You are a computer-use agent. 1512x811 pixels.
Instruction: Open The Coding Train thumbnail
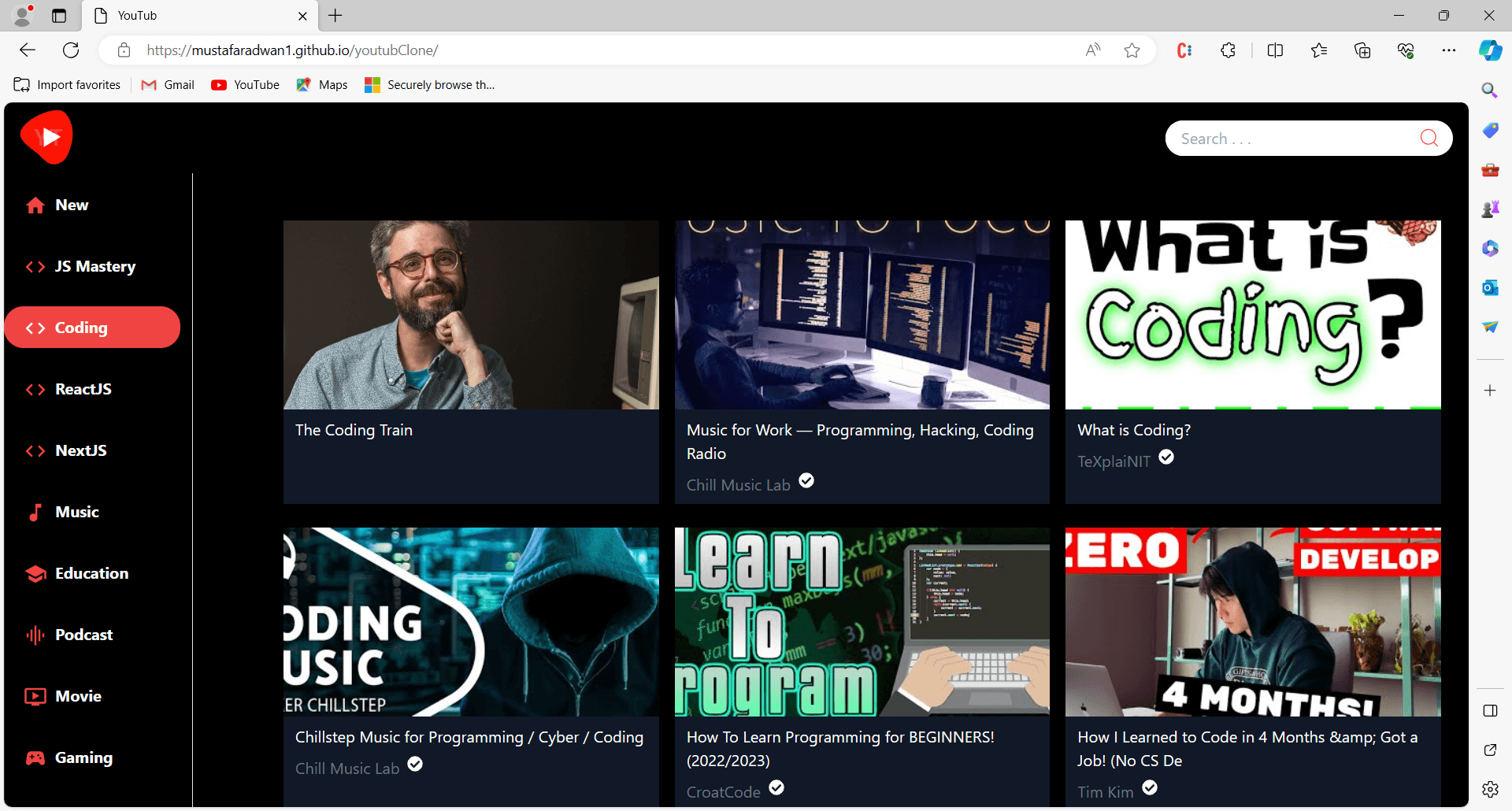tap(471, 315)
